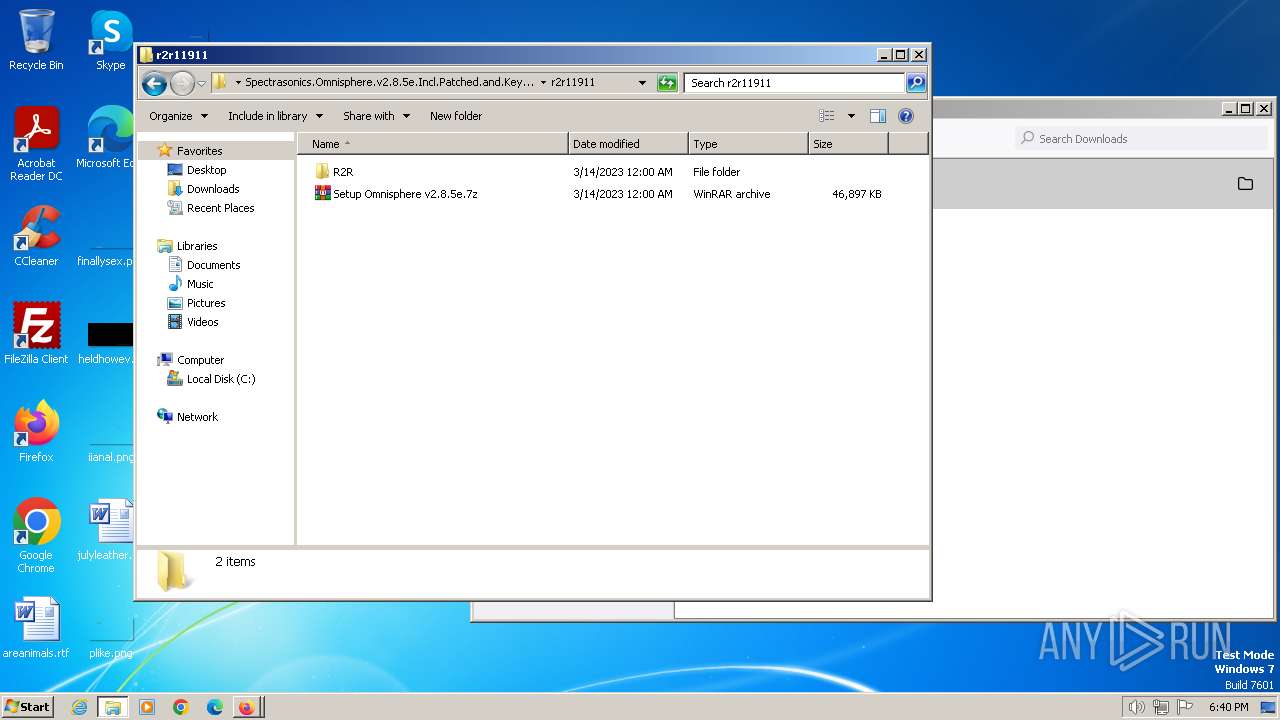
Task: Click into the Search r2r11911 field
Action: tap(795, 83)
